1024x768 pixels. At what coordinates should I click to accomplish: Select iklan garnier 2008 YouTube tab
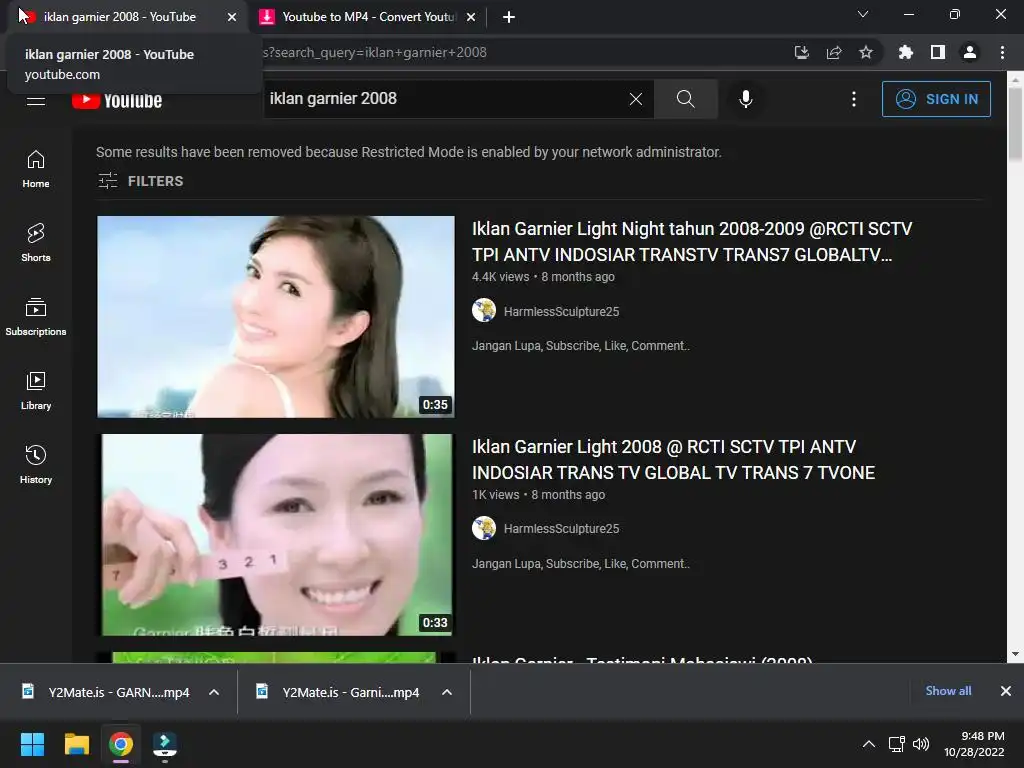click(x=124, y=17)
